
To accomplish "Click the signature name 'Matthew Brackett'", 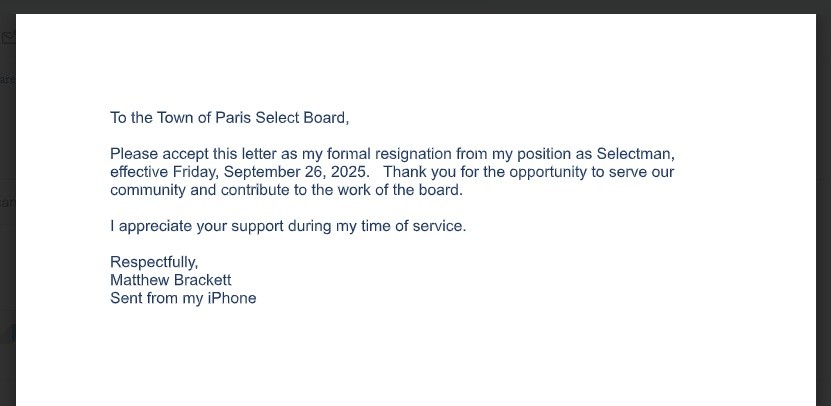I will (x=170, y=280).
